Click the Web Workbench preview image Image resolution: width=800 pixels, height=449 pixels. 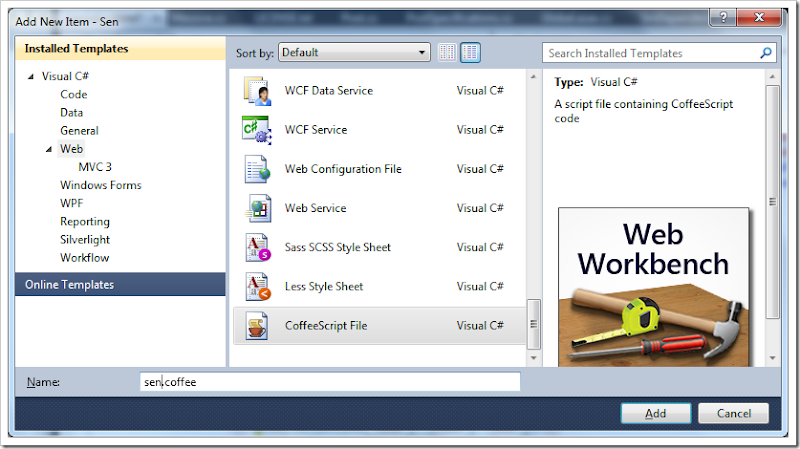[x=654, y=287]
